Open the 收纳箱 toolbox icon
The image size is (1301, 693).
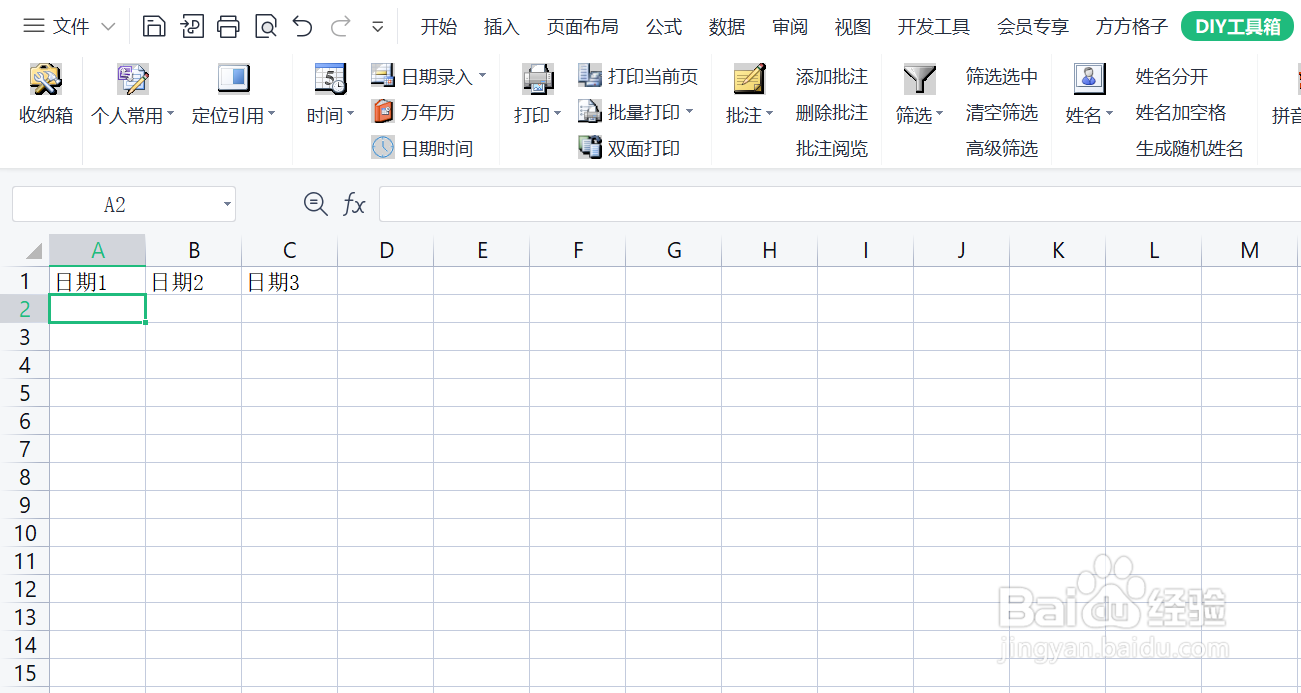point(46,79)
